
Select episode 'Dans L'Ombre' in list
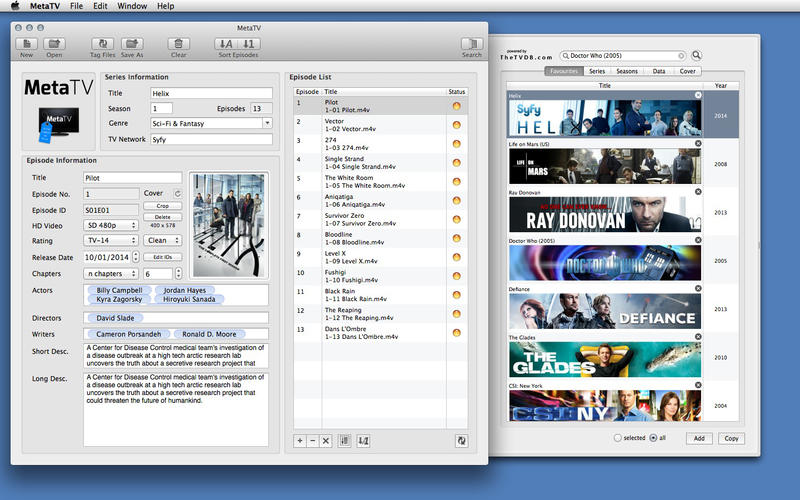(x=380, y=333)
